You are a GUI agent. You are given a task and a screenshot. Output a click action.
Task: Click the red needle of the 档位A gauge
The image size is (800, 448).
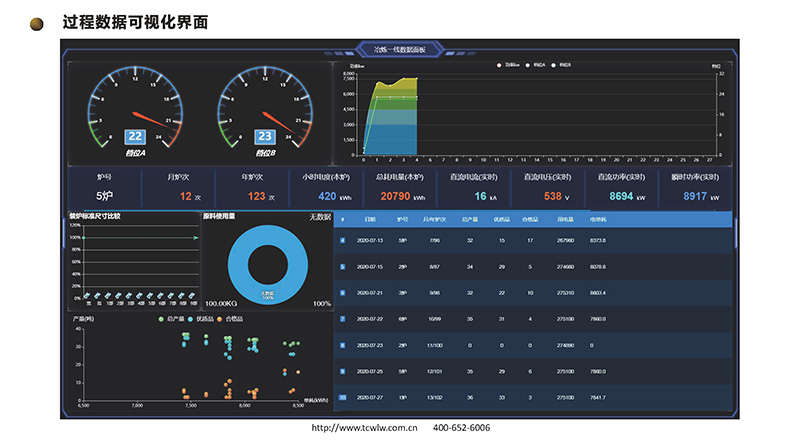(150, 119)
